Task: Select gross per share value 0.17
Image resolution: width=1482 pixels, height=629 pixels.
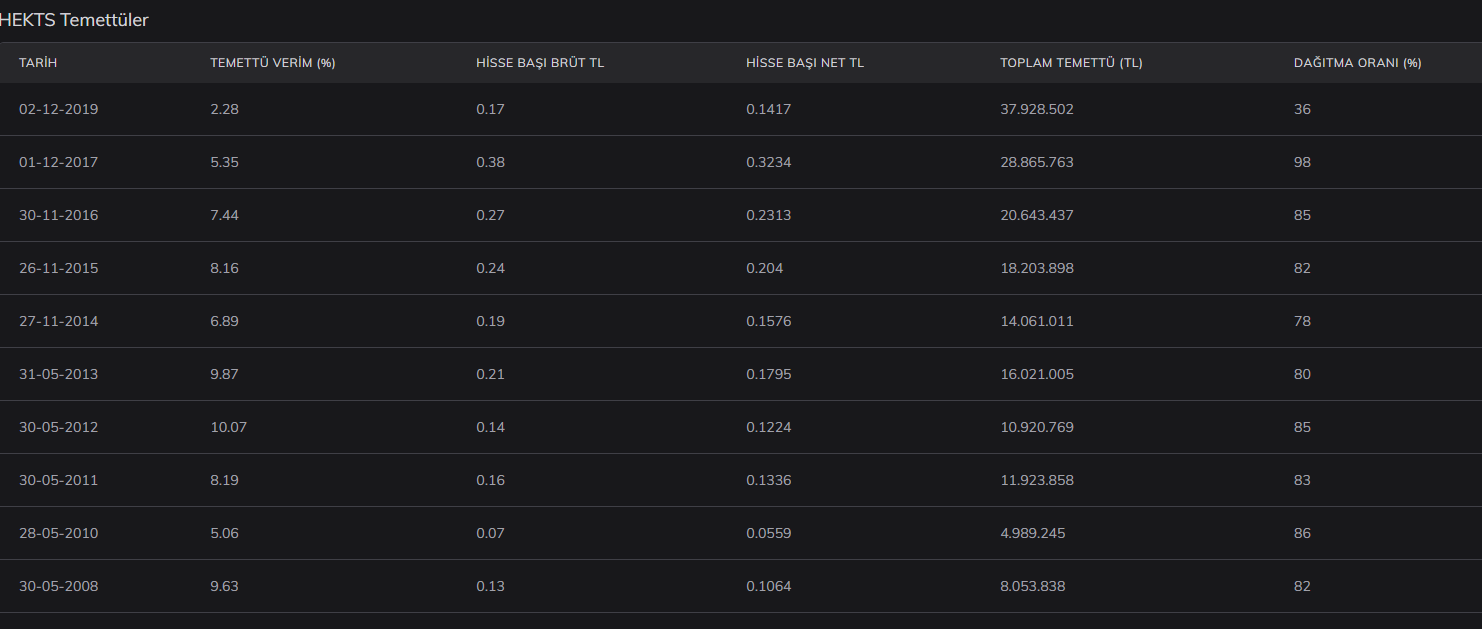Action: [x=490, y=109]
